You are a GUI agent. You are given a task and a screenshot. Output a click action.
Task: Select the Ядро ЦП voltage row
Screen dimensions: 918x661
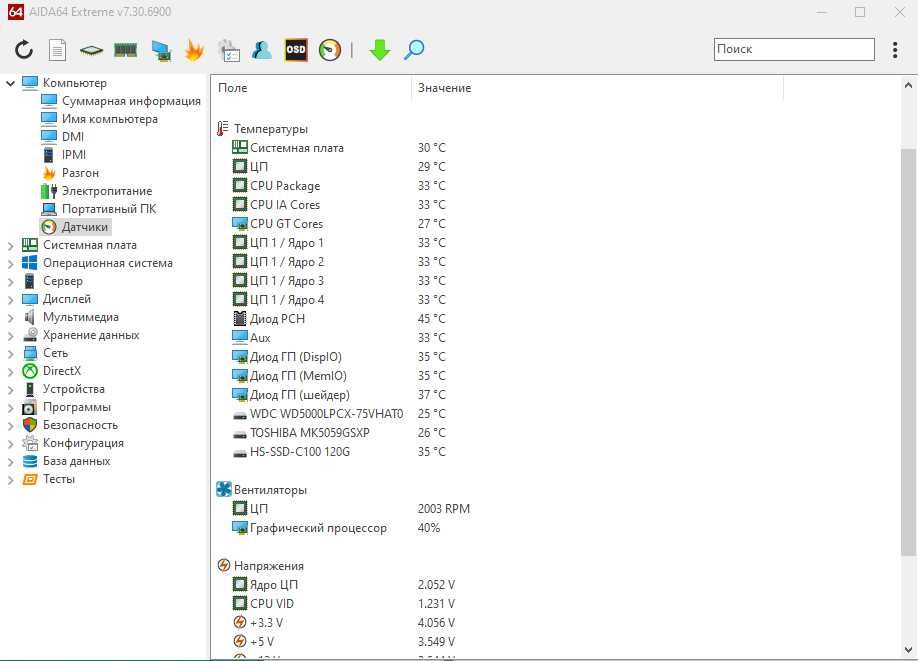(x=344, y=585)
